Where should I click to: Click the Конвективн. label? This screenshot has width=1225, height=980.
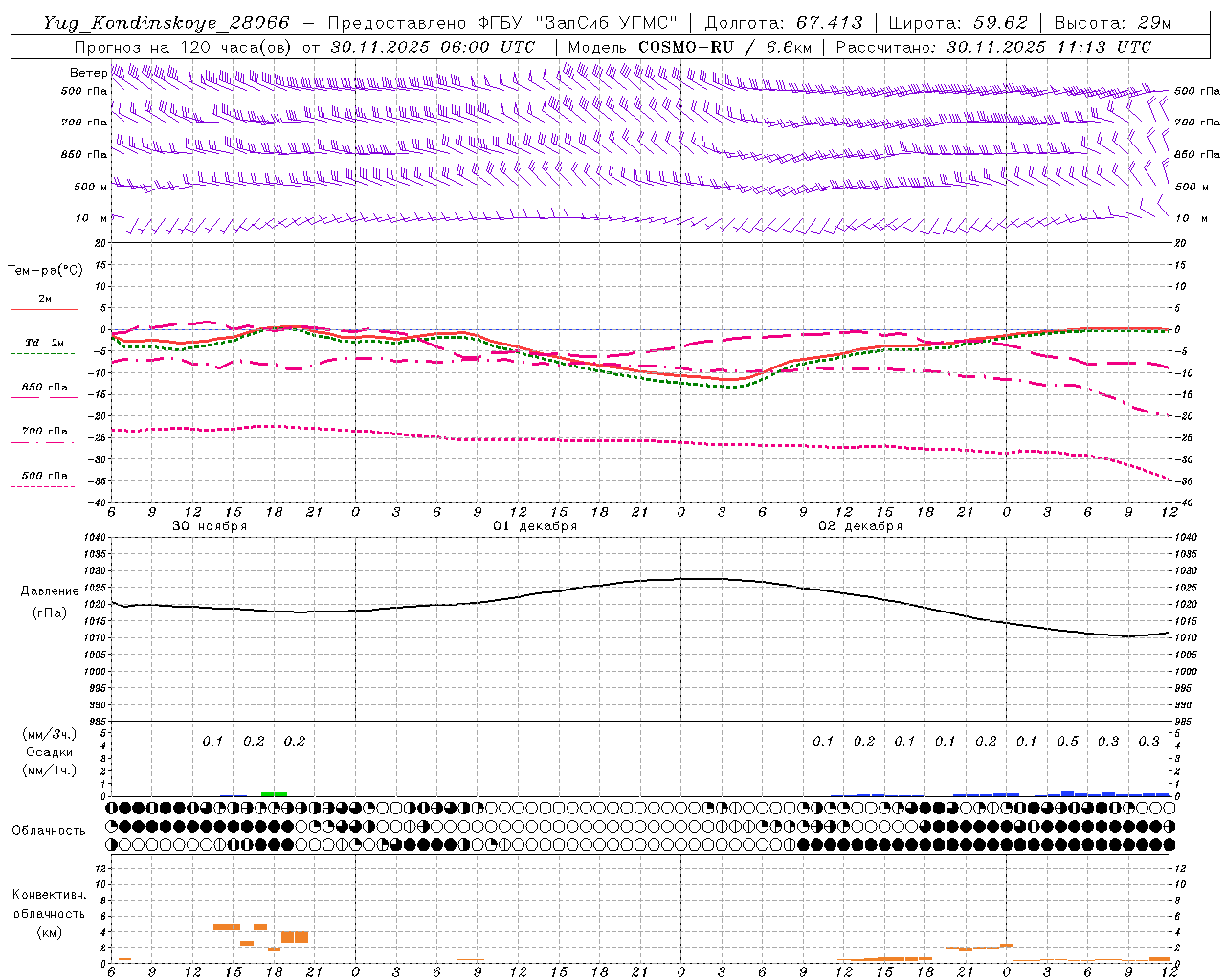(49, 895)
